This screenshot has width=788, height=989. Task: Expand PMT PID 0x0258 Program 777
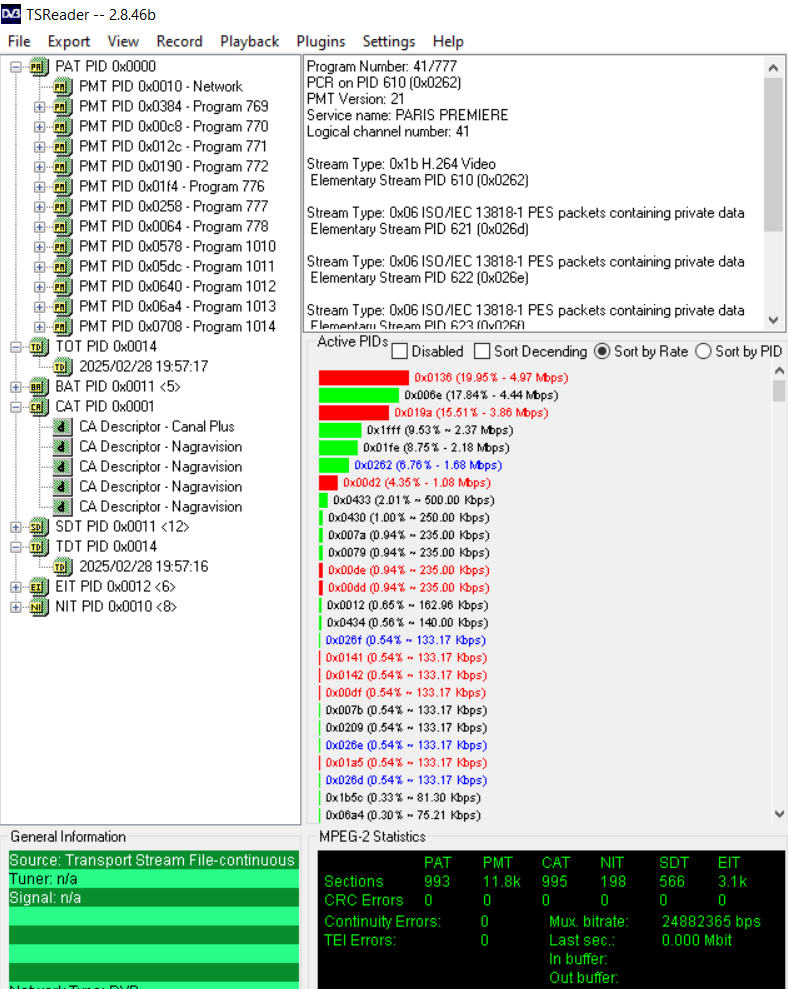[x=39, y=207]
